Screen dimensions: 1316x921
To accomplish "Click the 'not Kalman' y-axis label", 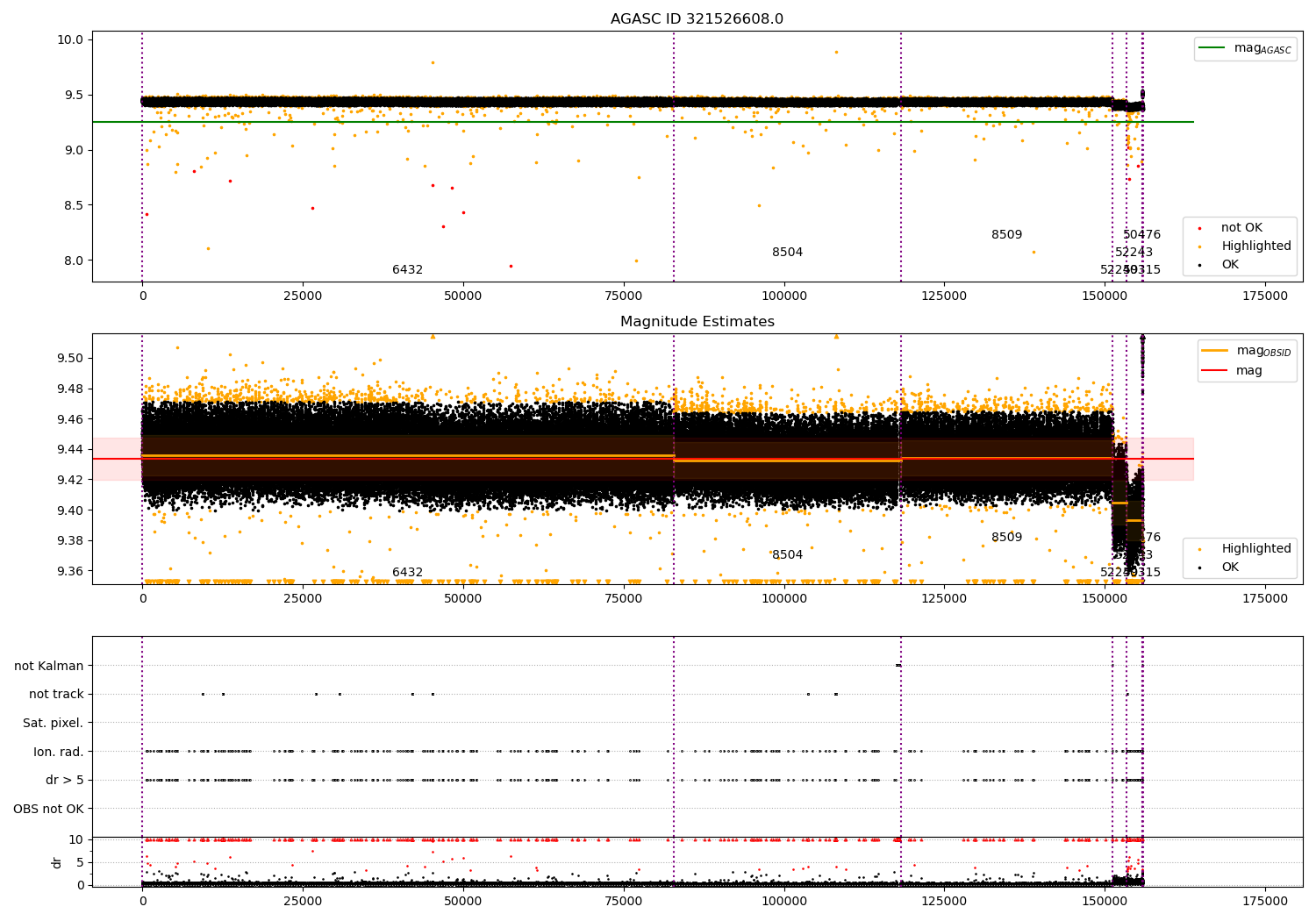I will tap(48, 667).
